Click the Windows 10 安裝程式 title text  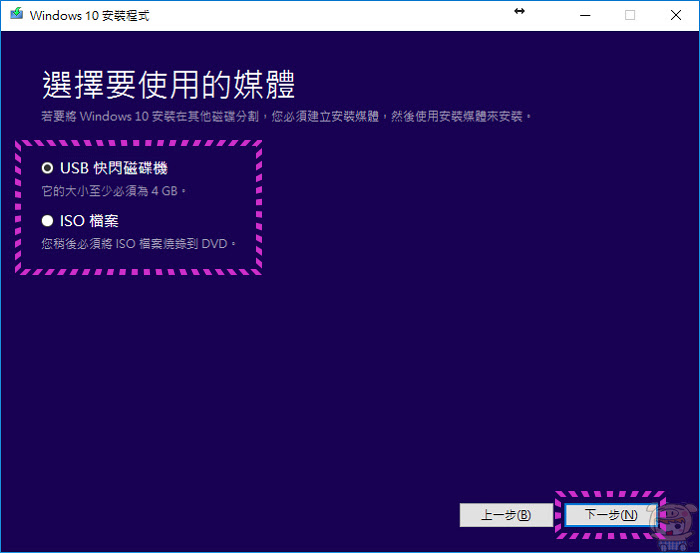[x=89, y=16]
